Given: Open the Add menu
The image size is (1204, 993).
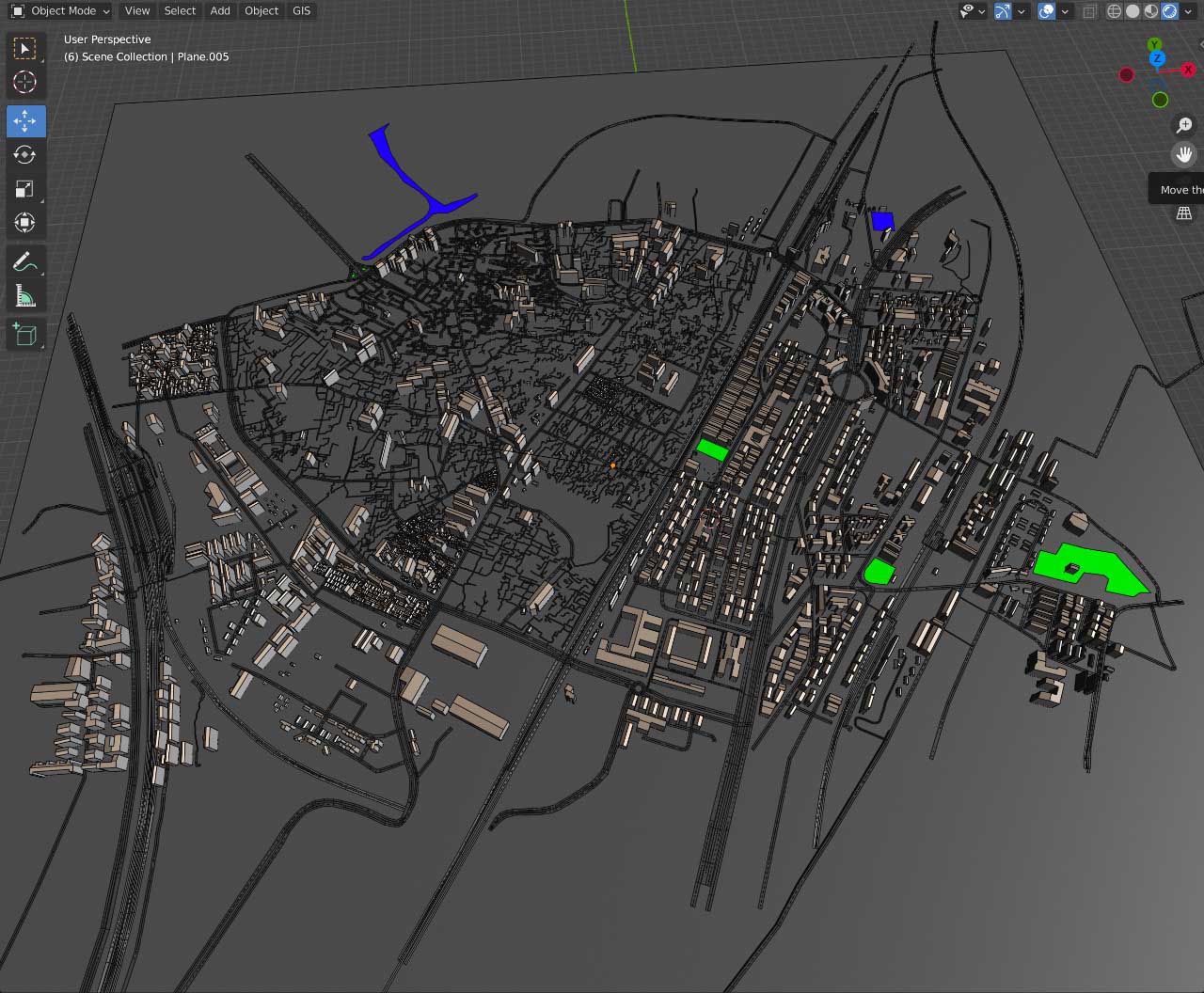Looking at the screenshot, I should pos(220,11).
